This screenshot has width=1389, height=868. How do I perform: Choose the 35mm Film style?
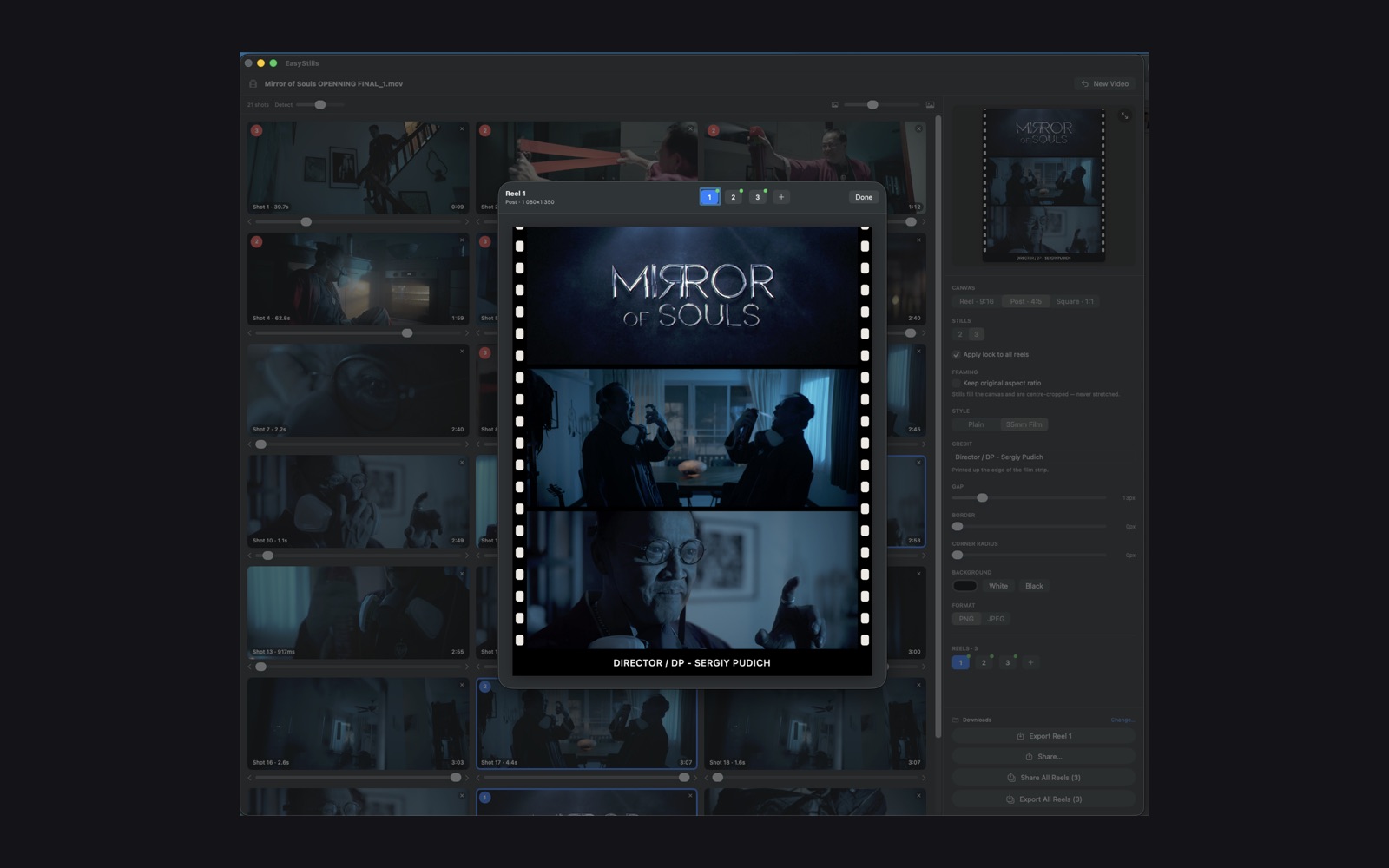pos(1024,424)
